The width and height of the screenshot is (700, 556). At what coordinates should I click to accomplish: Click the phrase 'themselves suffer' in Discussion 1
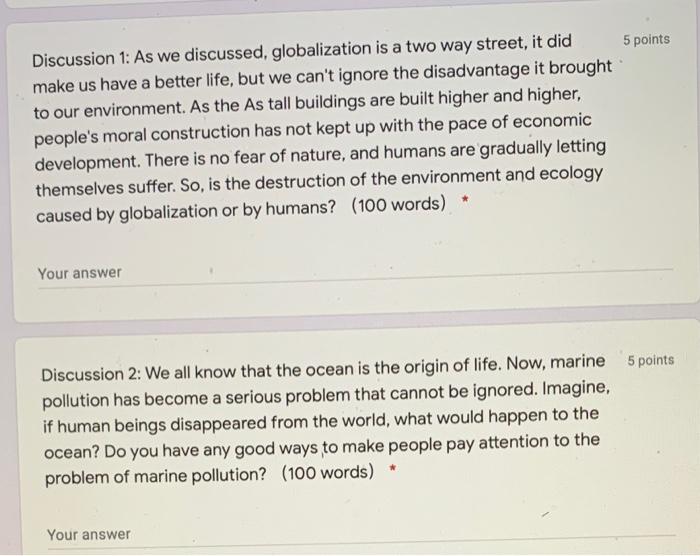point(105,189)
